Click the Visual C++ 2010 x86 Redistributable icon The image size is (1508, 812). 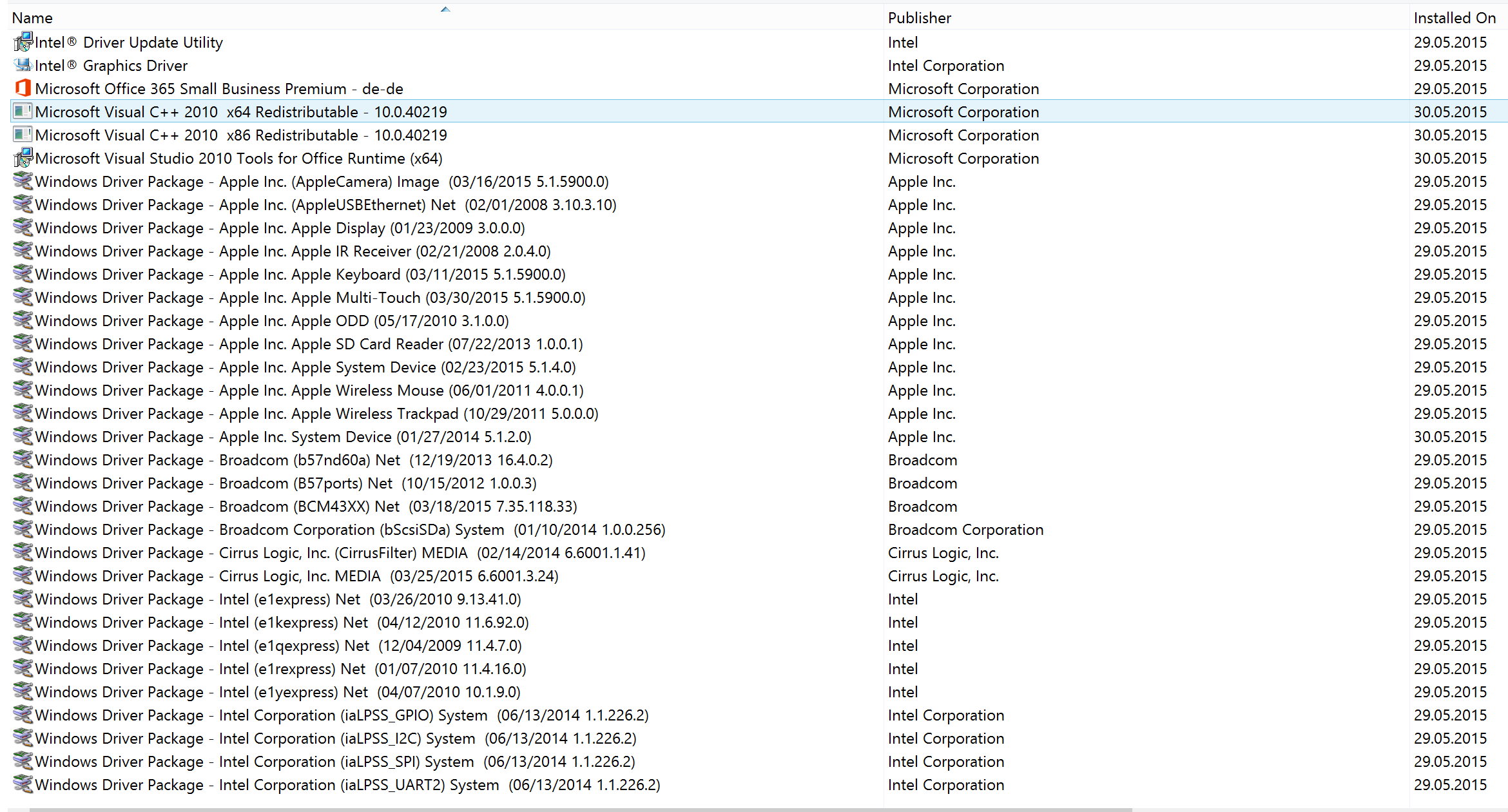click(x=23, y=135)
